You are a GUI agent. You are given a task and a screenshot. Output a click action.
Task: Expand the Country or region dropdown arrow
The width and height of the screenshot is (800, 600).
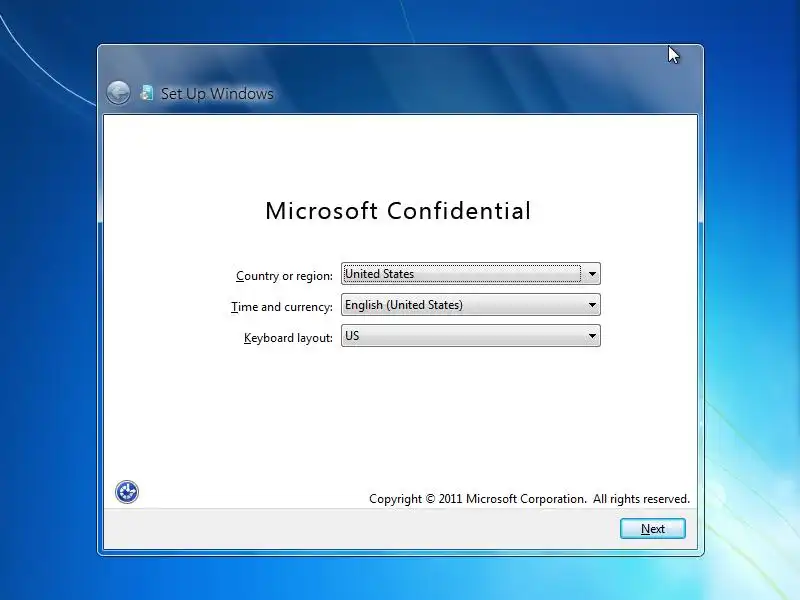coord(592,274)
